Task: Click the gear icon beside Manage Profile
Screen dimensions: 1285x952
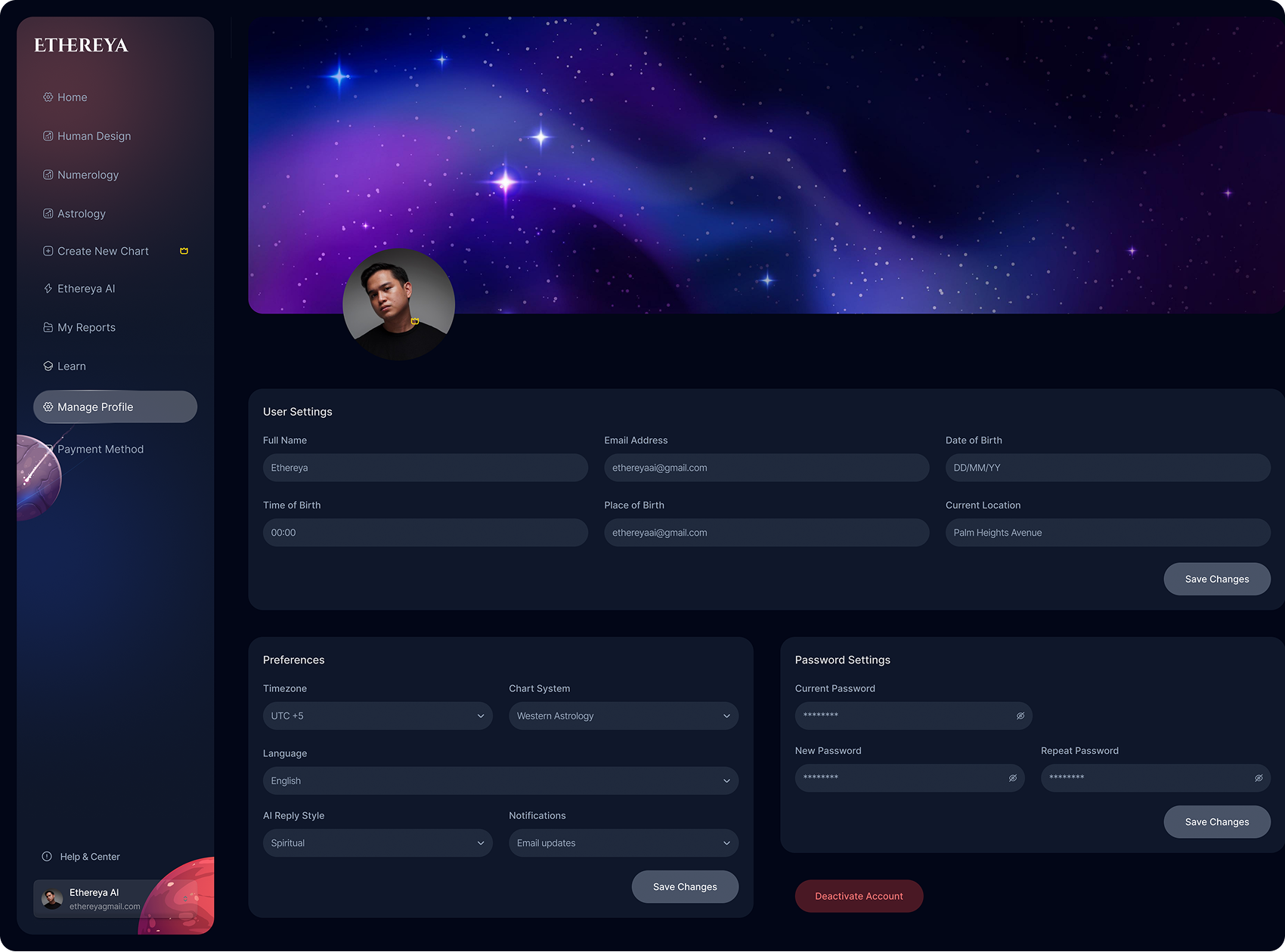Action: pos(48,407)
